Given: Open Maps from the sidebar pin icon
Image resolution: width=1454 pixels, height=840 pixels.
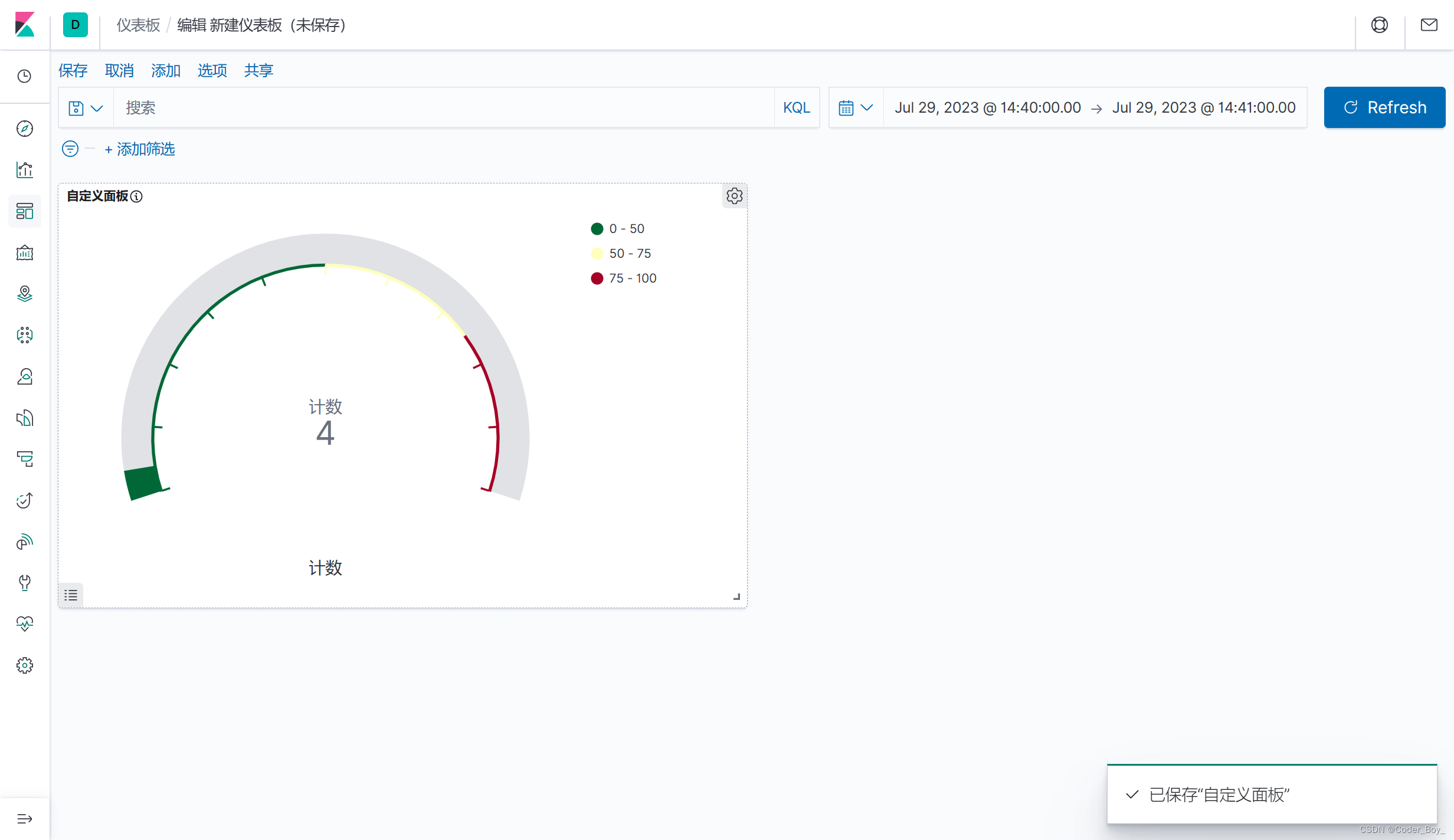Looking at the screenshot, I should (25, 294).
